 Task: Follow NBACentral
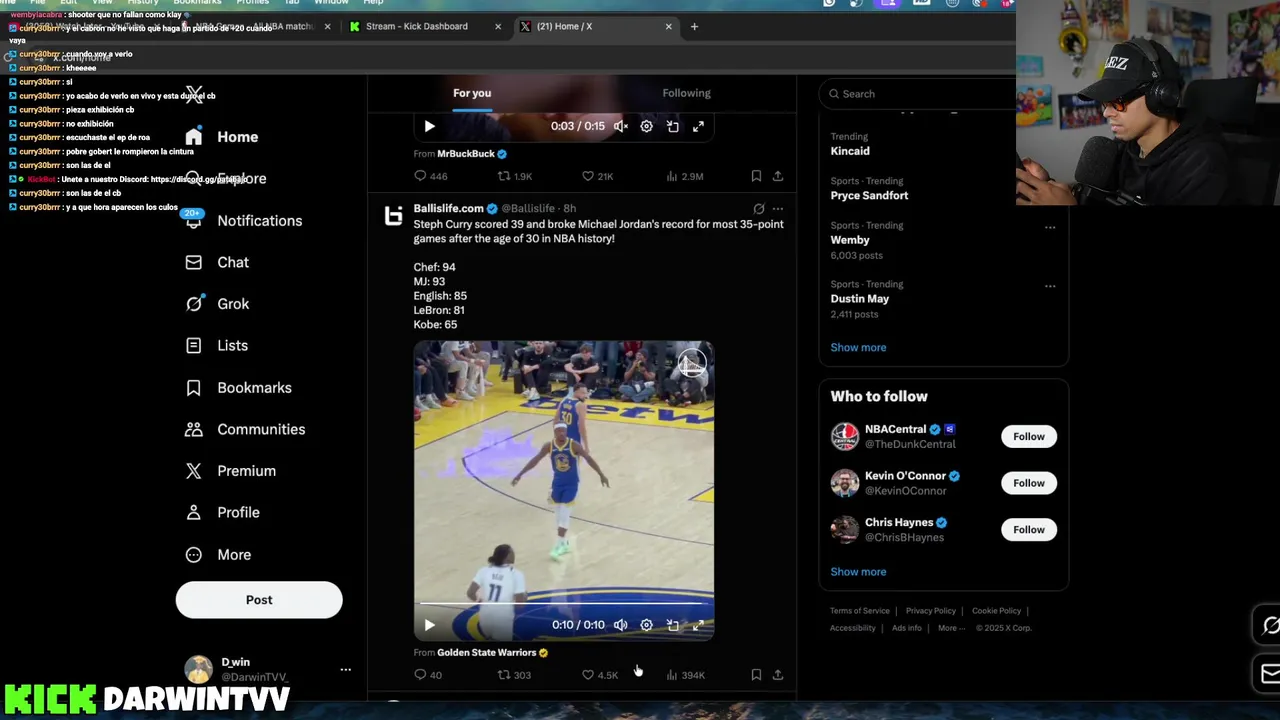point(1028,436)
